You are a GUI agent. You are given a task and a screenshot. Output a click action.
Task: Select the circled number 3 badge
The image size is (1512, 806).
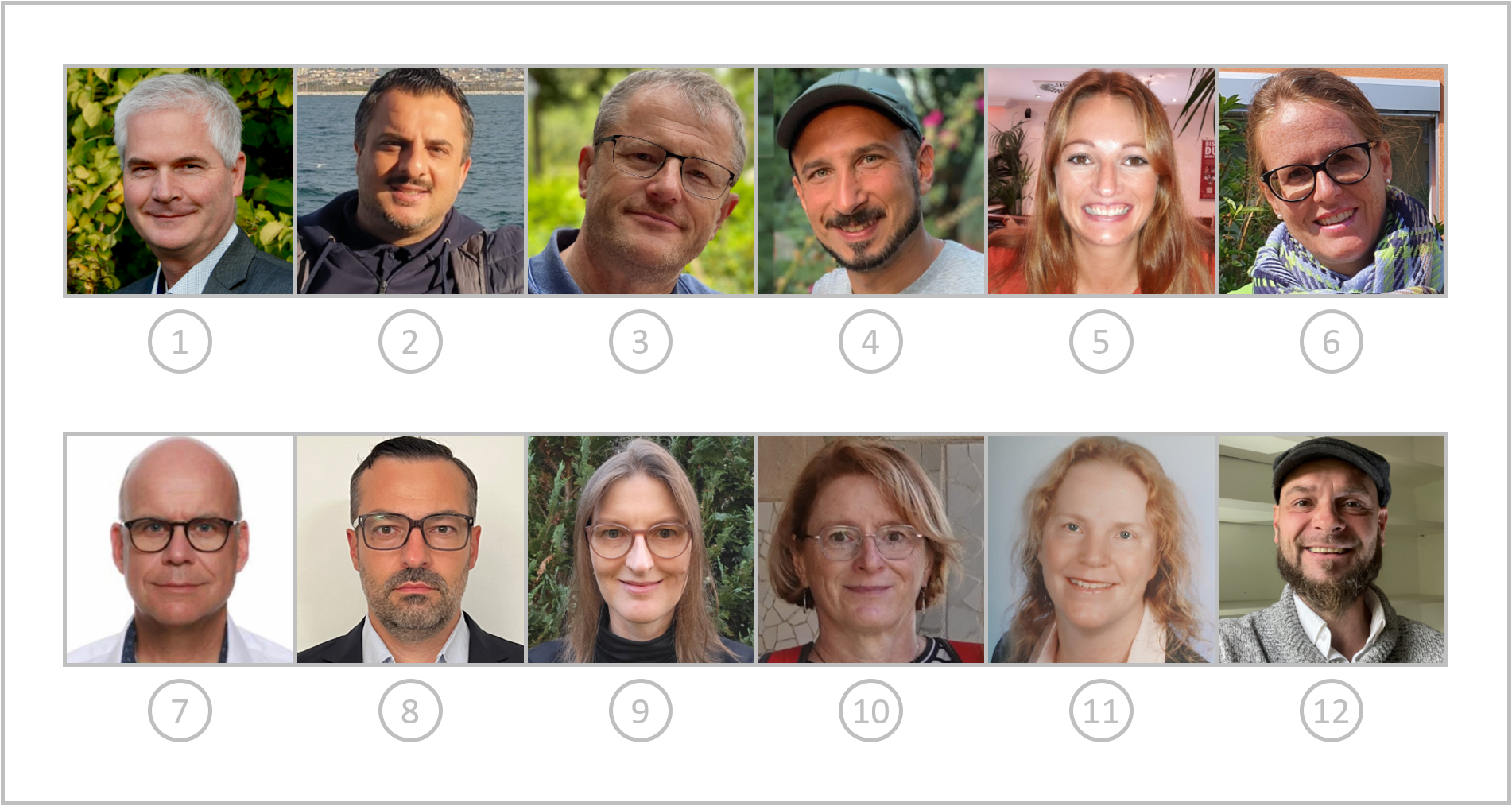click(641, 341)
